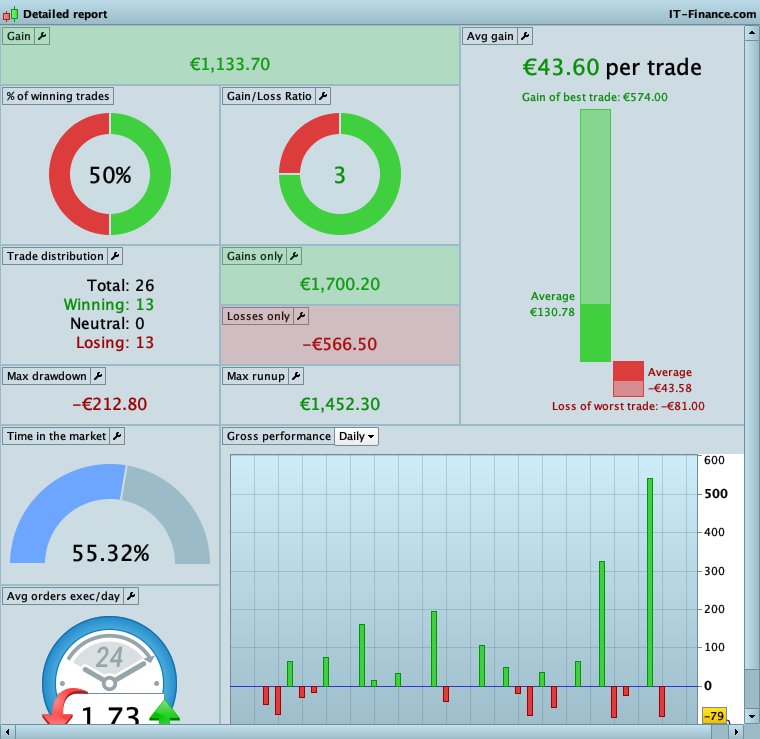760x739 pixels.
Task: Click the horizontal scrollbar right arrow
Action: pos(736,732)
